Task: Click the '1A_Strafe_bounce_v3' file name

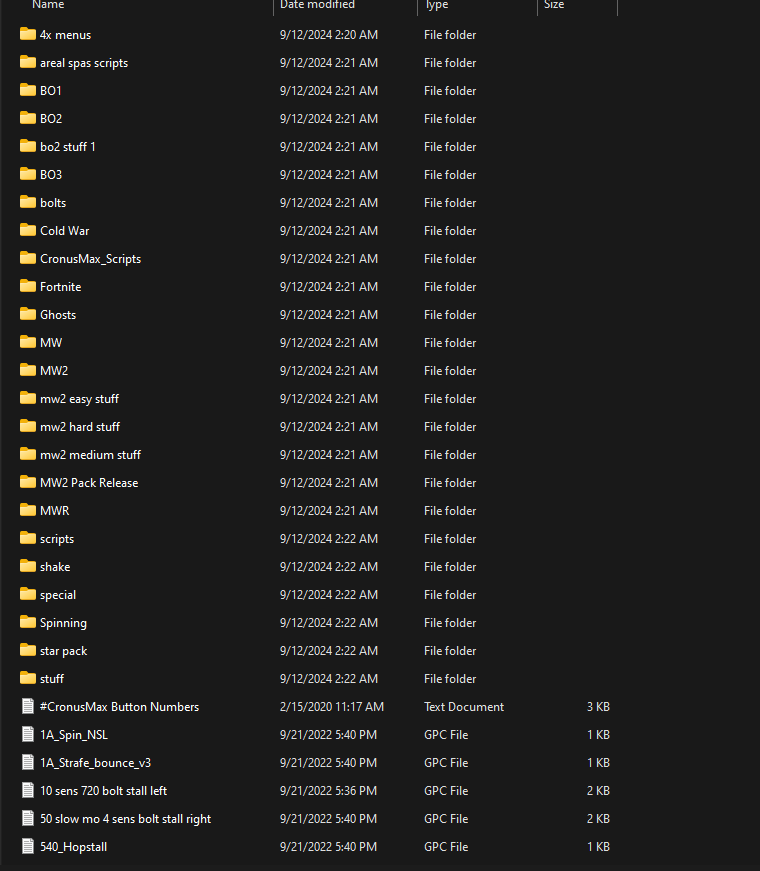Action: click(x=96, y=763)
